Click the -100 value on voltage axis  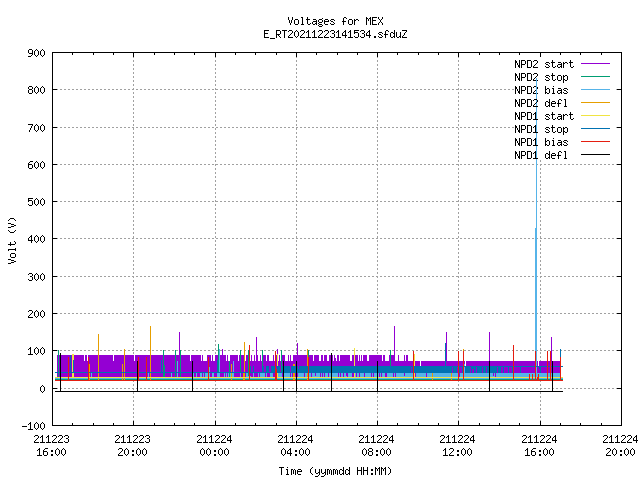click(x=33, y=426)
